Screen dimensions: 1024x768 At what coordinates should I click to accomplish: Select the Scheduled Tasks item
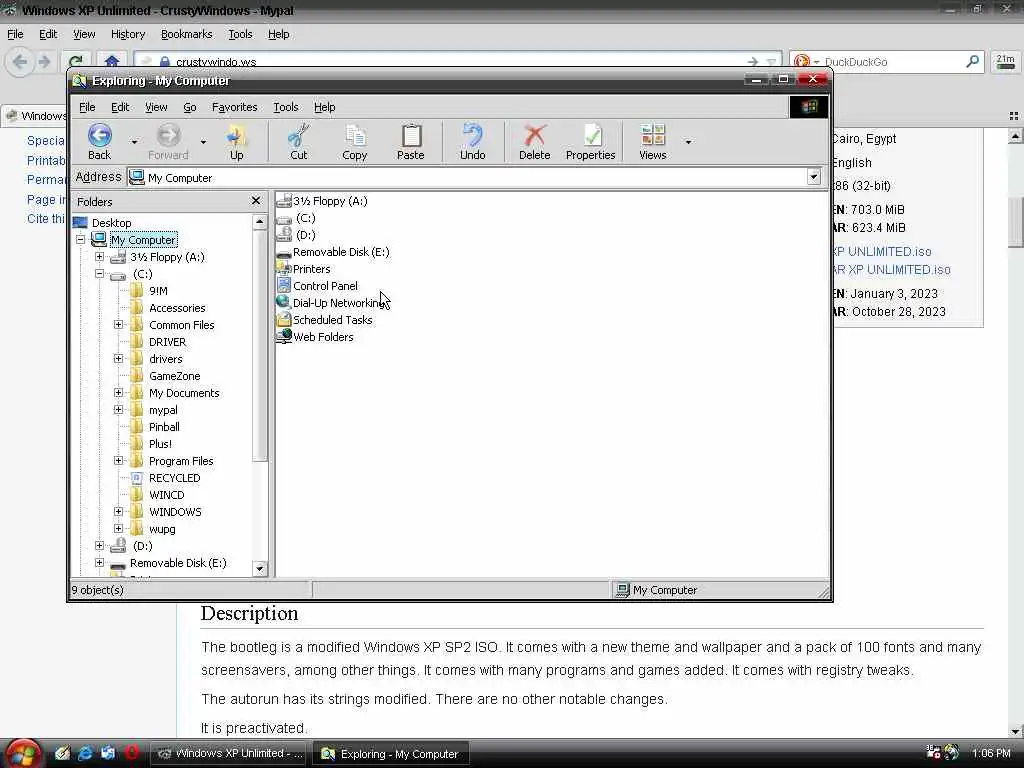pos(325,320)
